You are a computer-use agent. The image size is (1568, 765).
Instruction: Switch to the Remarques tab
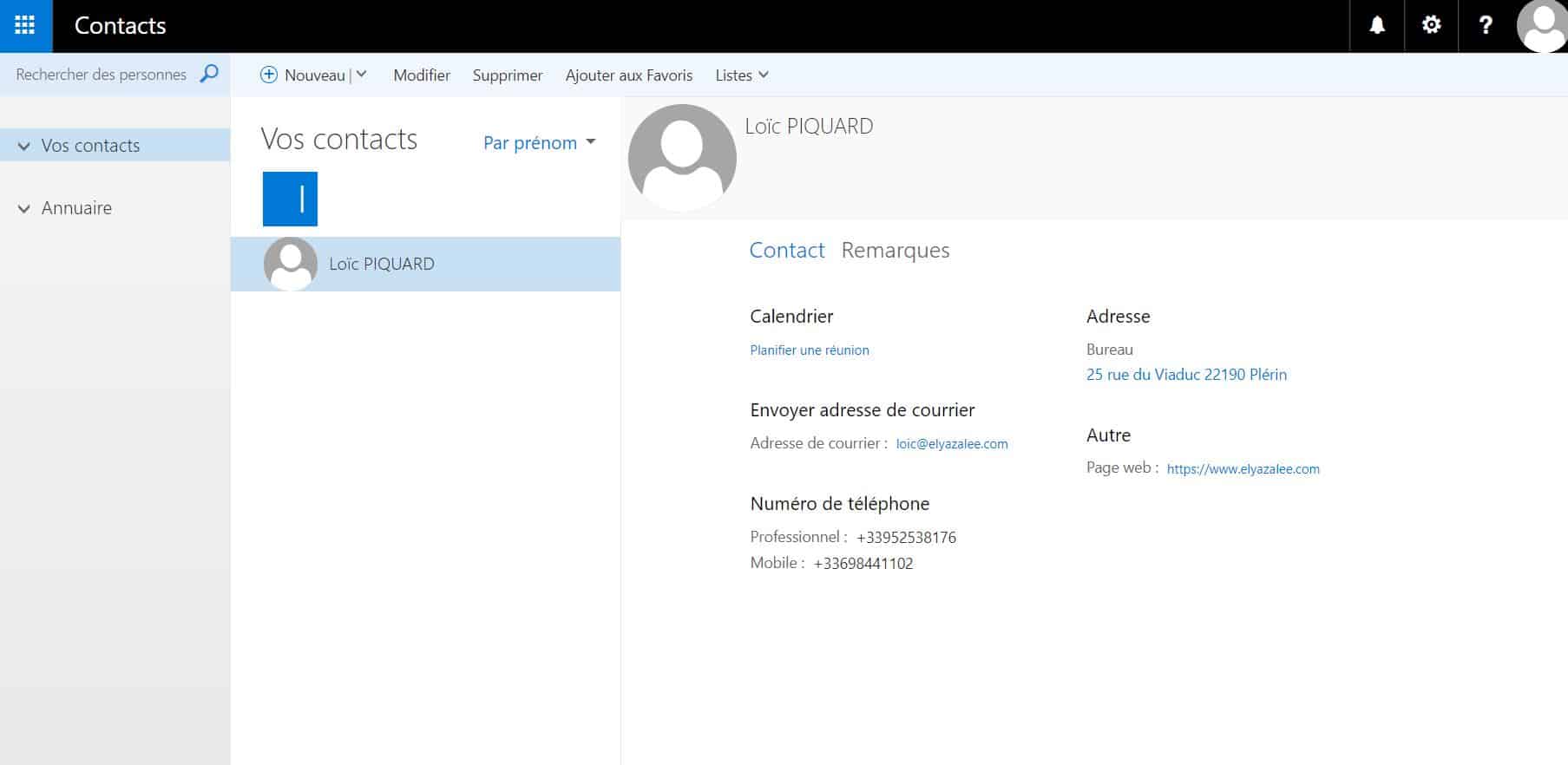coord(895,250)
